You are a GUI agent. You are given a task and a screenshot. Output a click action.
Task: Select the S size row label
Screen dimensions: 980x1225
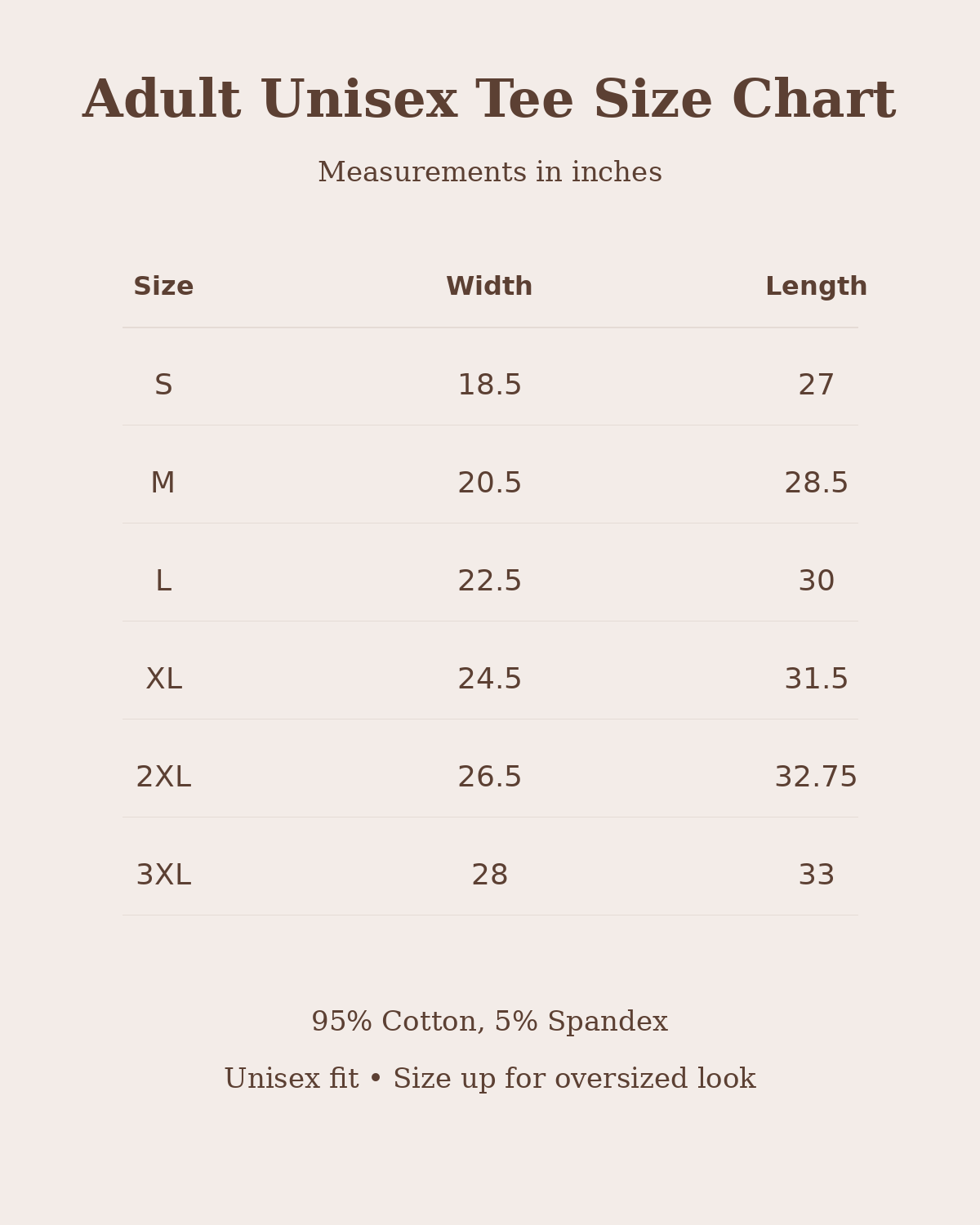[x=163, y=385]
